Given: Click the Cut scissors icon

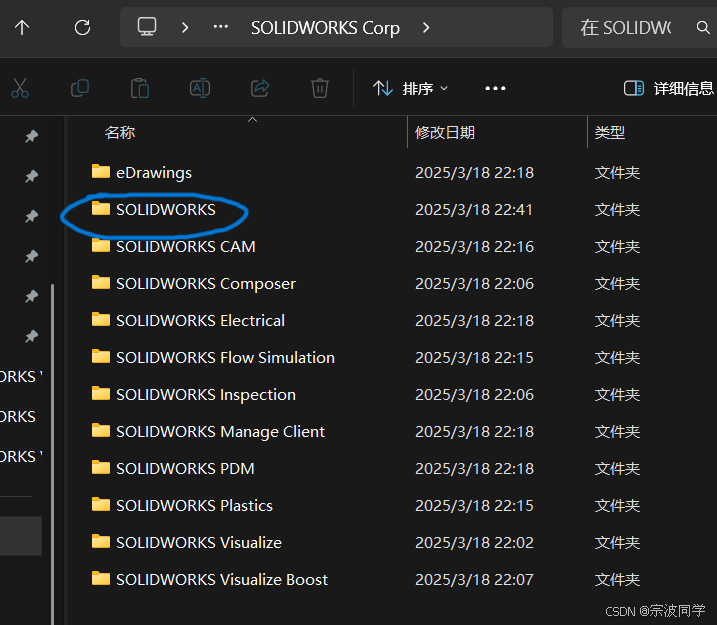Looking at the screenshot, I should click(x=20, y=88).
